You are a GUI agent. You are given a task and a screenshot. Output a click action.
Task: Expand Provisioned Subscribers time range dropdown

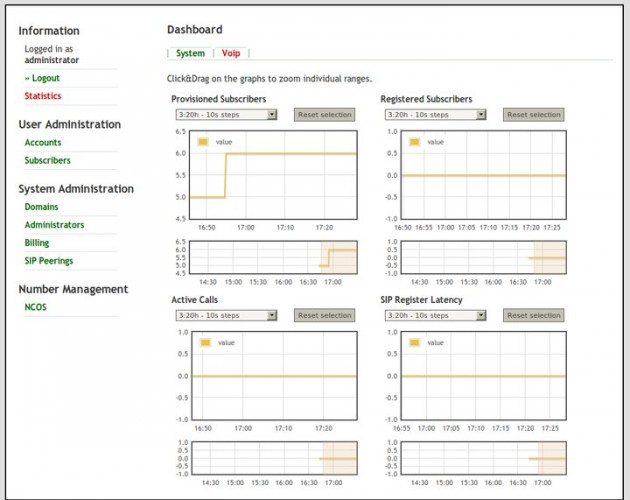coord(225,115)
